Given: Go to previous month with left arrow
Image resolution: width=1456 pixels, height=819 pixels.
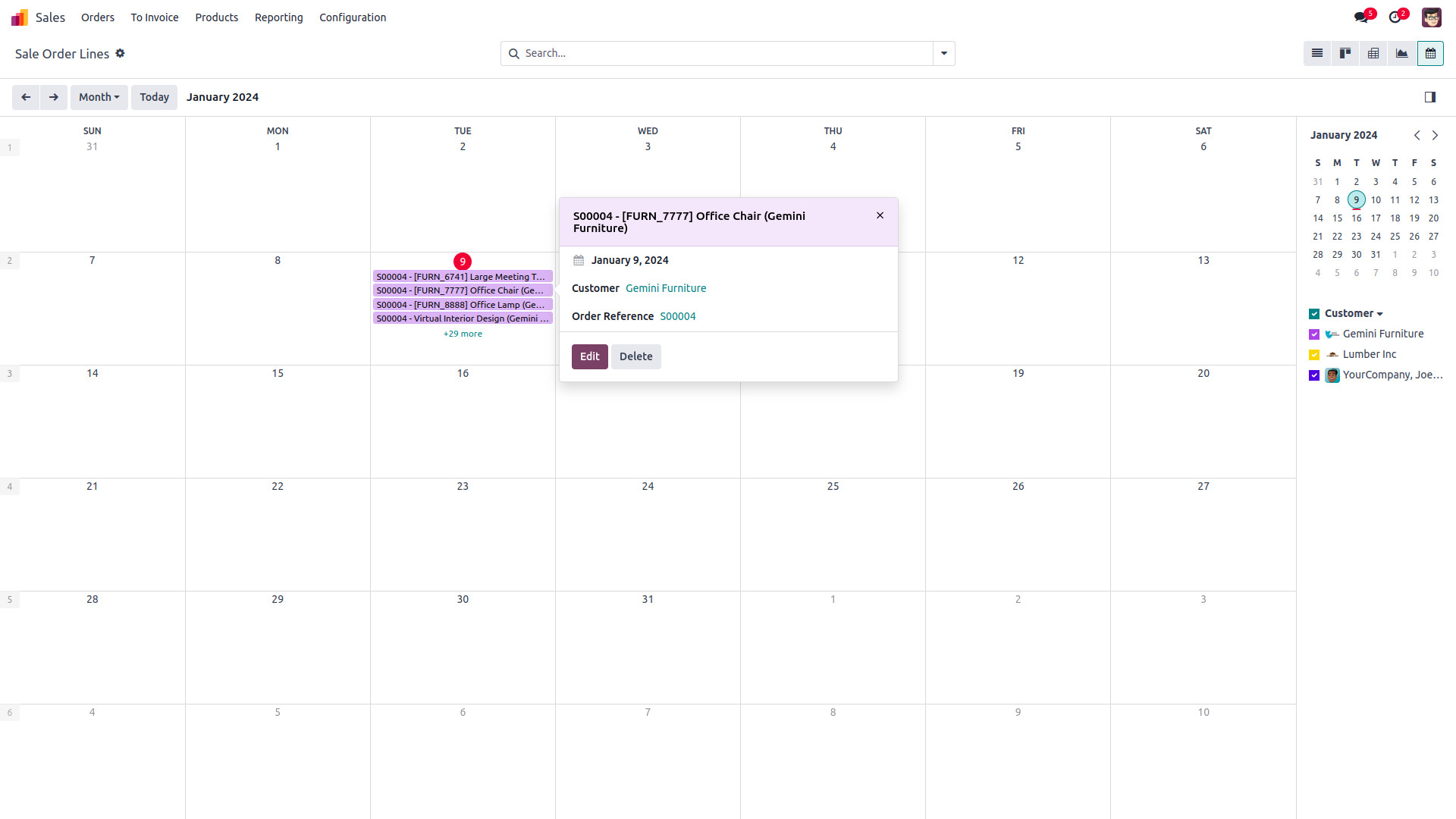Looking at the screenshot, I should 26,97.
